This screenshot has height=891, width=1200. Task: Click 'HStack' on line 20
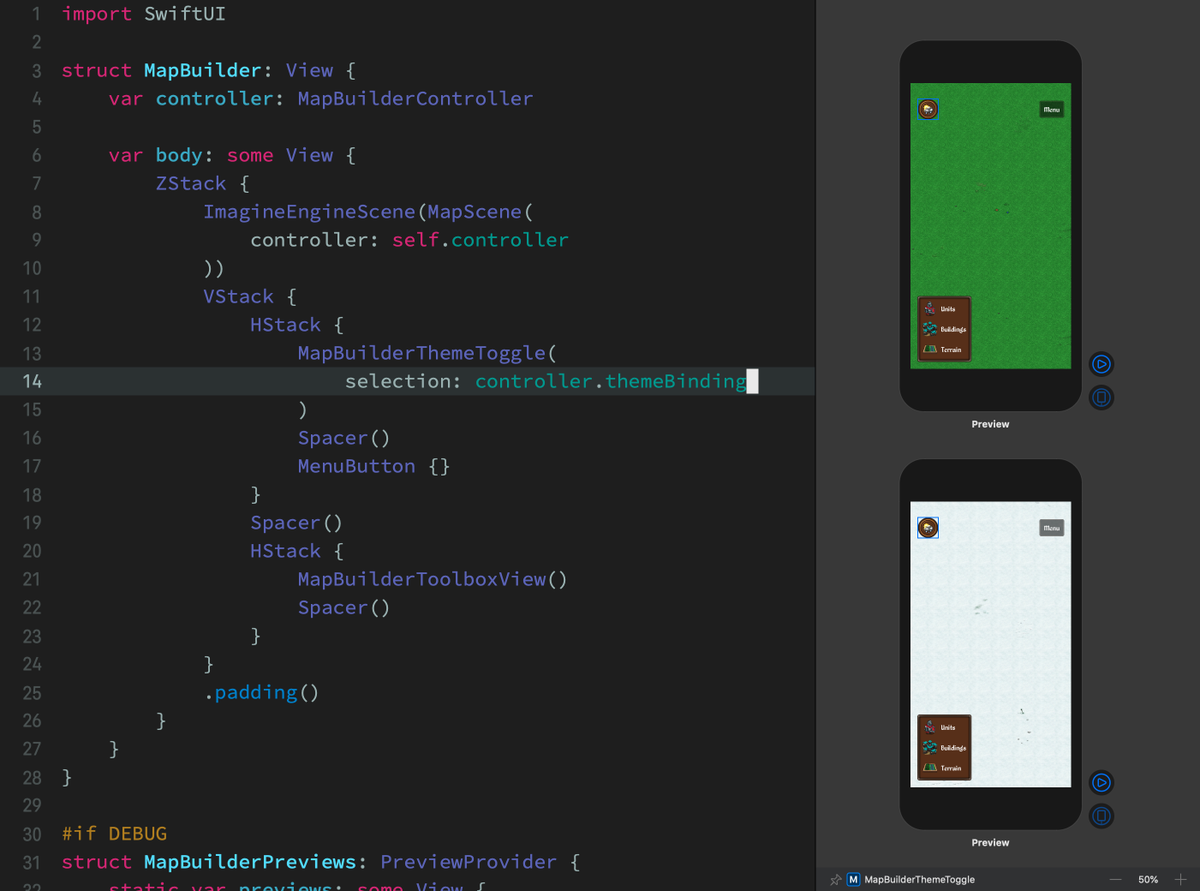pyautogui.click(x=285, y=551)
